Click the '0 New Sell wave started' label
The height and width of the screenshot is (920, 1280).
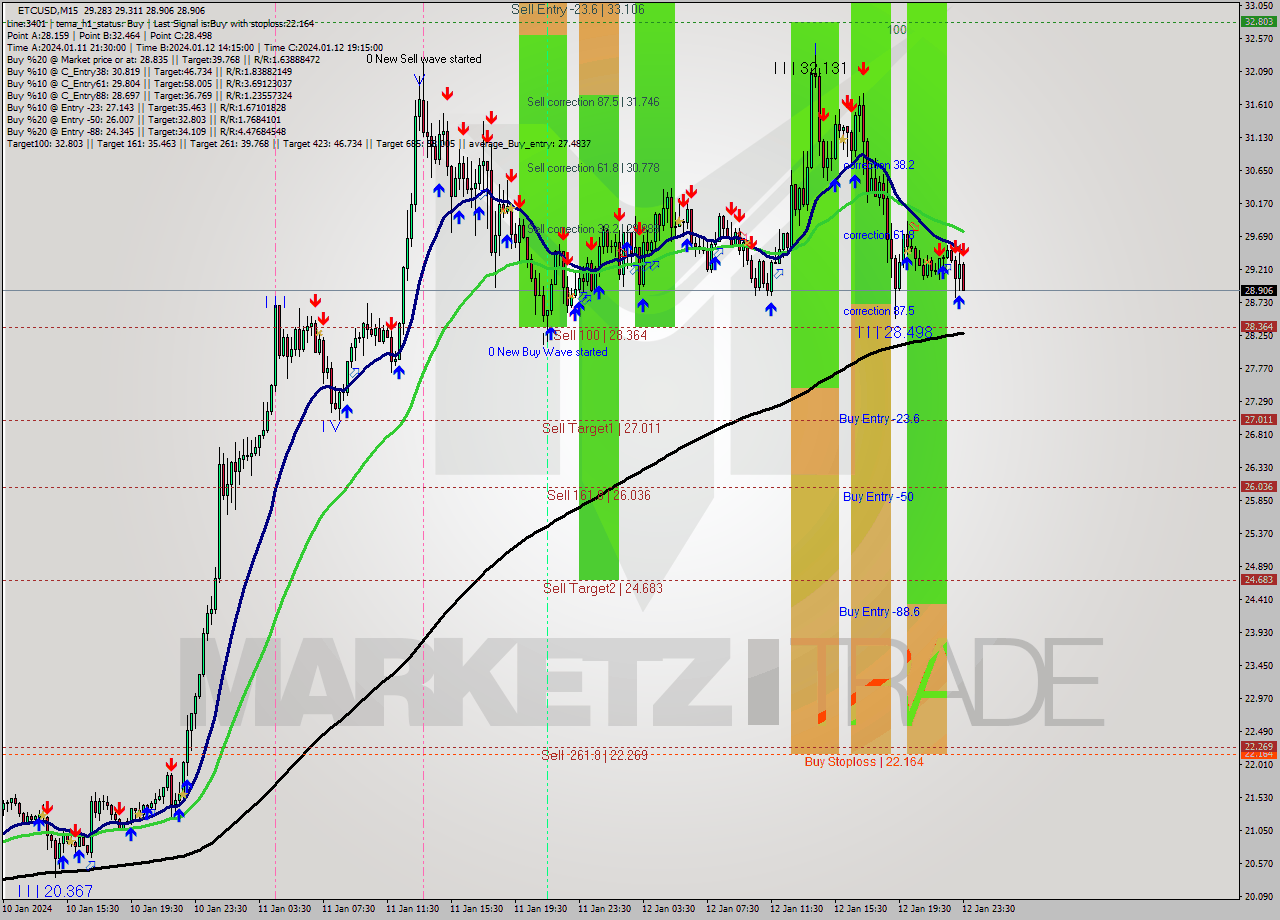point(423,59)
